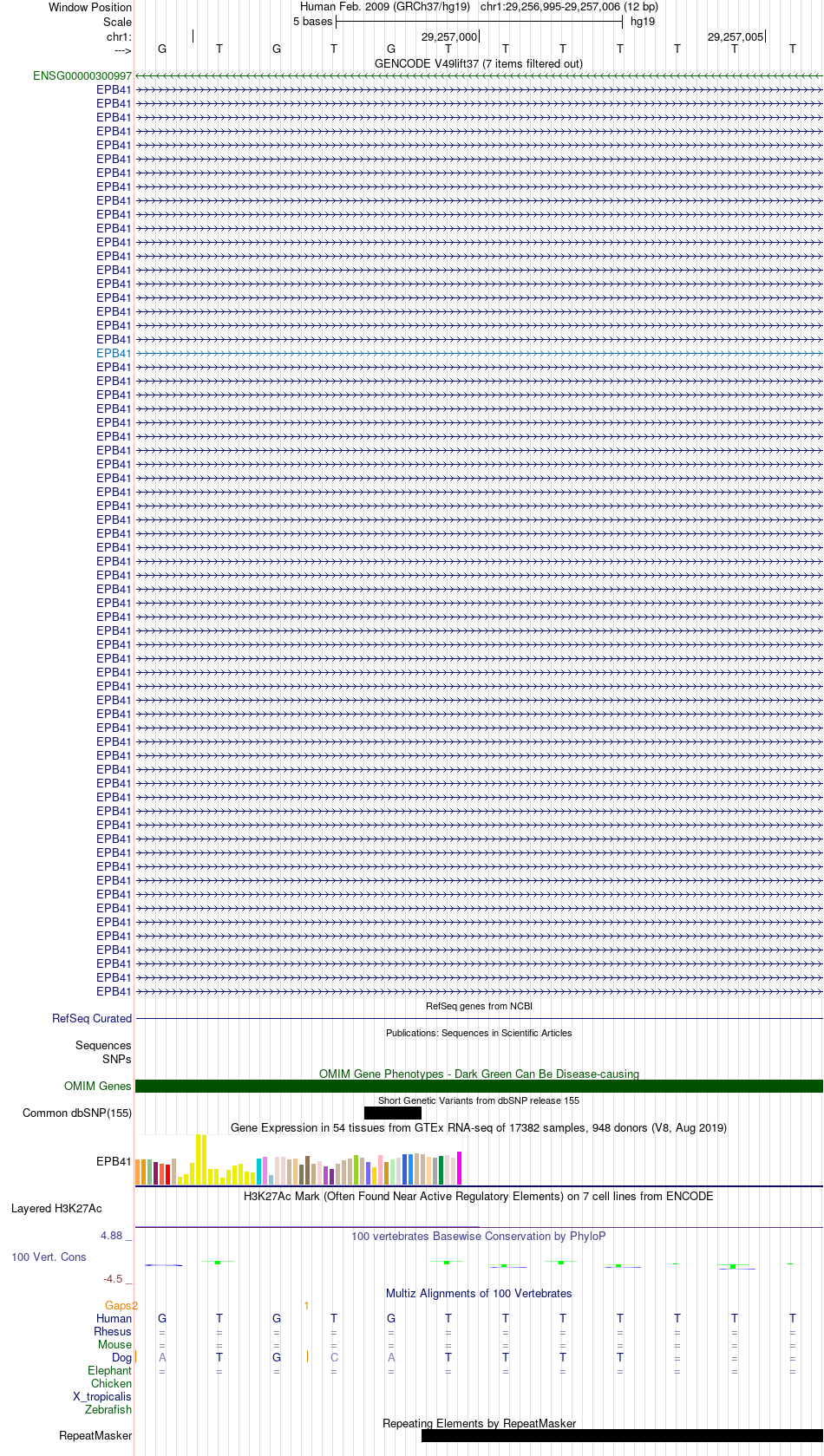Click the dark green OMIM gene bar
Screen dimensions: 824x1456
pos(479,1086)
